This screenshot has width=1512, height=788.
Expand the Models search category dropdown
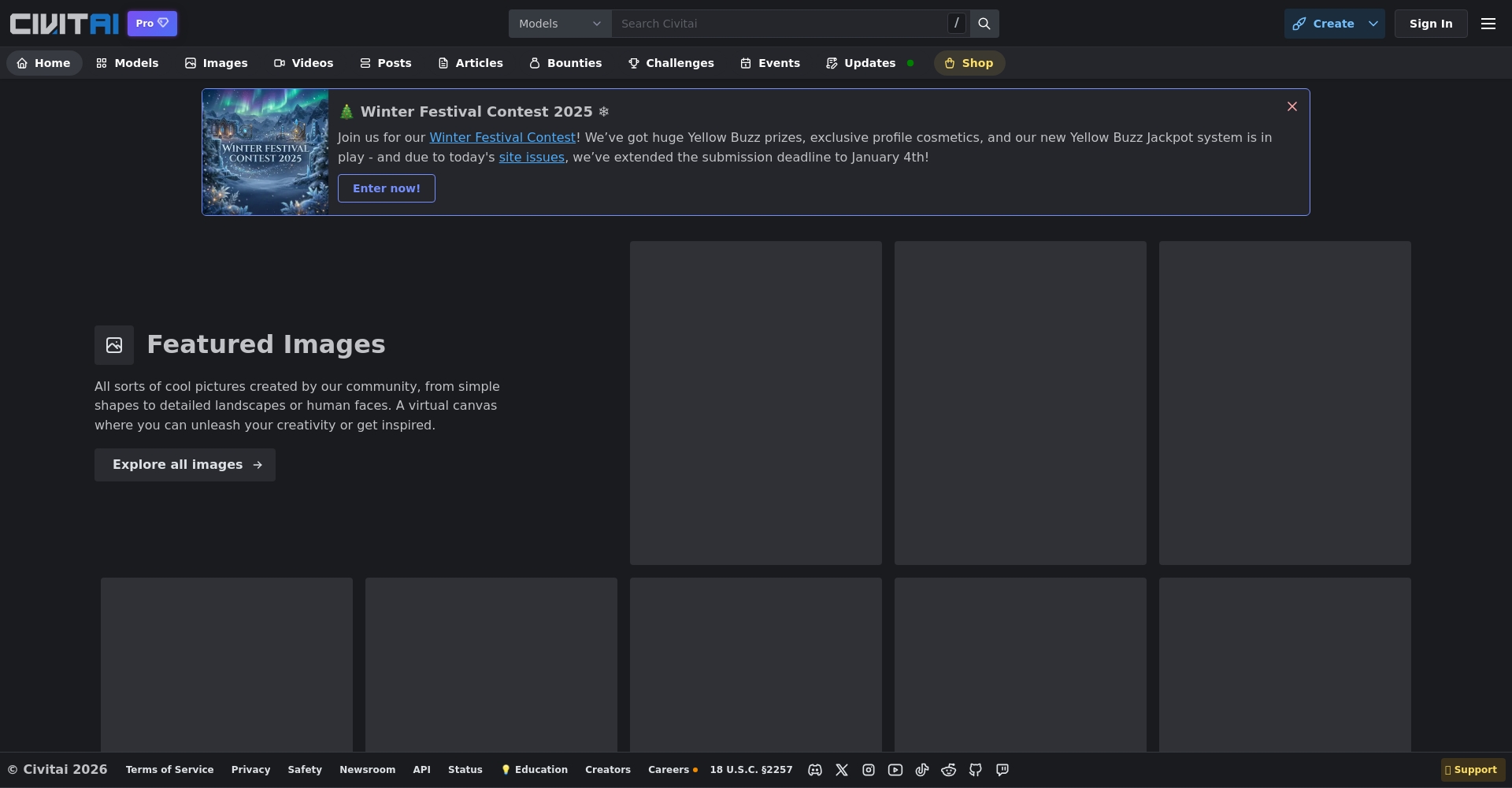click(x=560, y=24)
